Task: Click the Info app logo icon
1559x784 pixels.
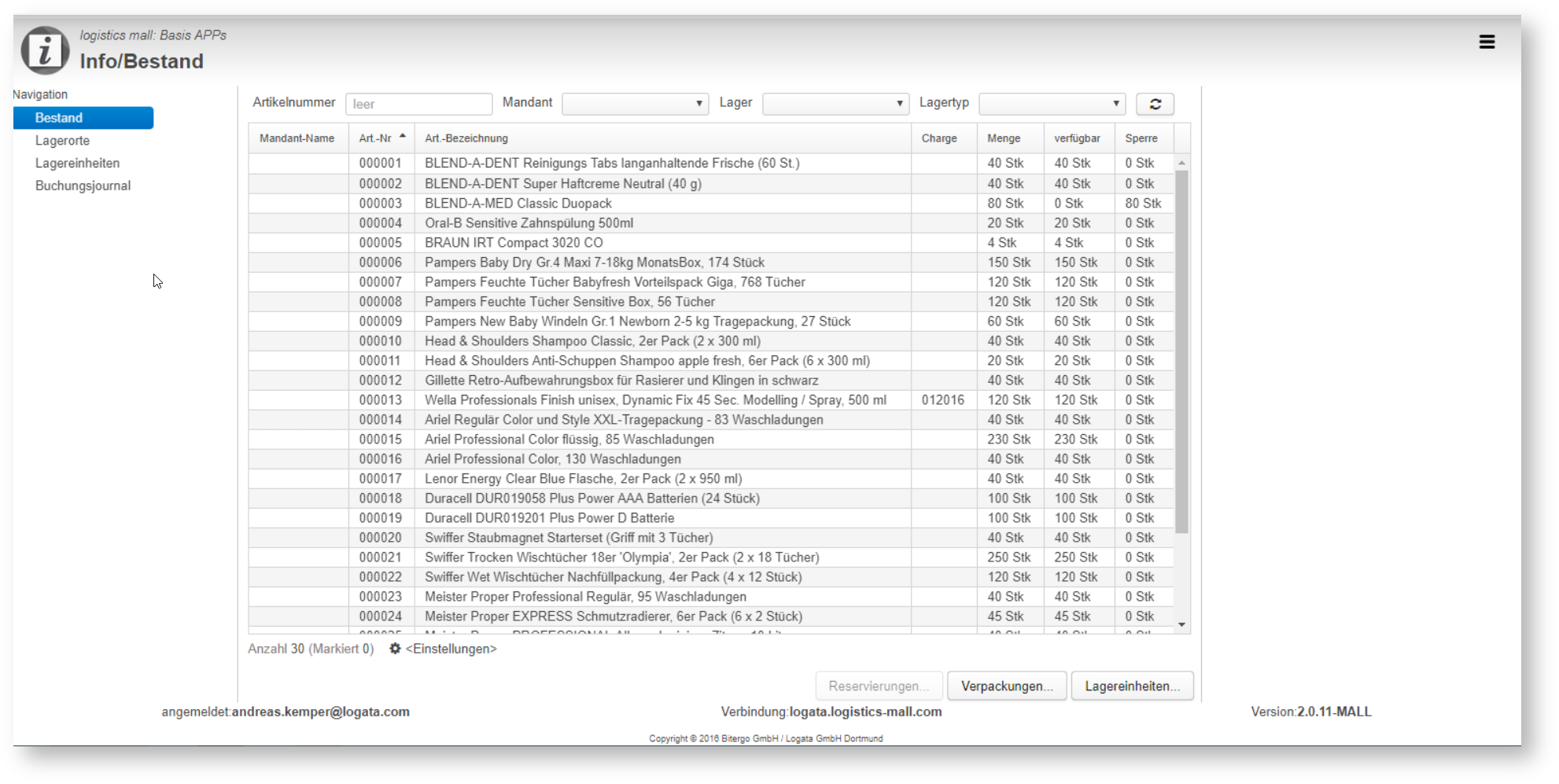Action: point(45,50)
